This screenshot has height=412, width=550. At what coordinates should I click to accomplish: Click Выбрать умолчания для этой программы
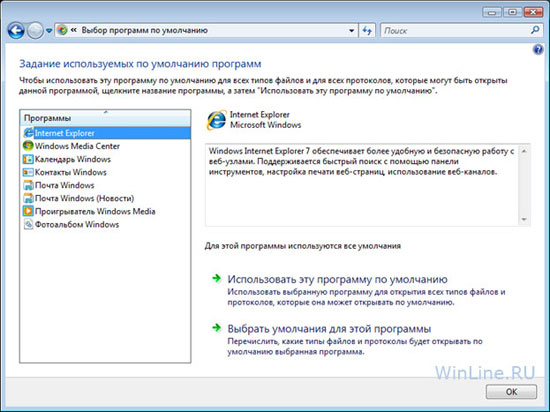tap(329, 329)
